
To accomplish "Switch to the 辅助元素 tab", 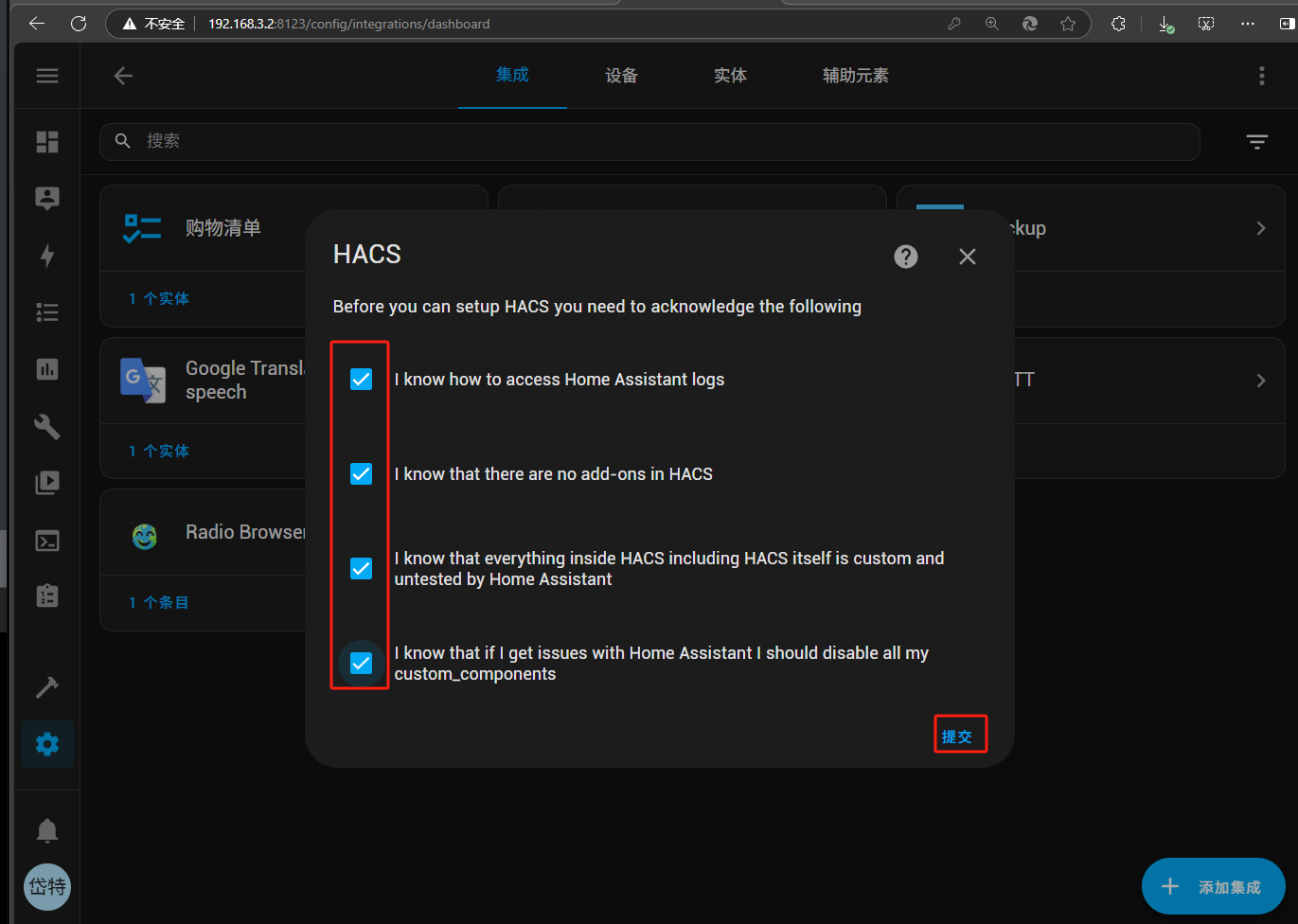I will pyautogui.click(x=855, y=76).
